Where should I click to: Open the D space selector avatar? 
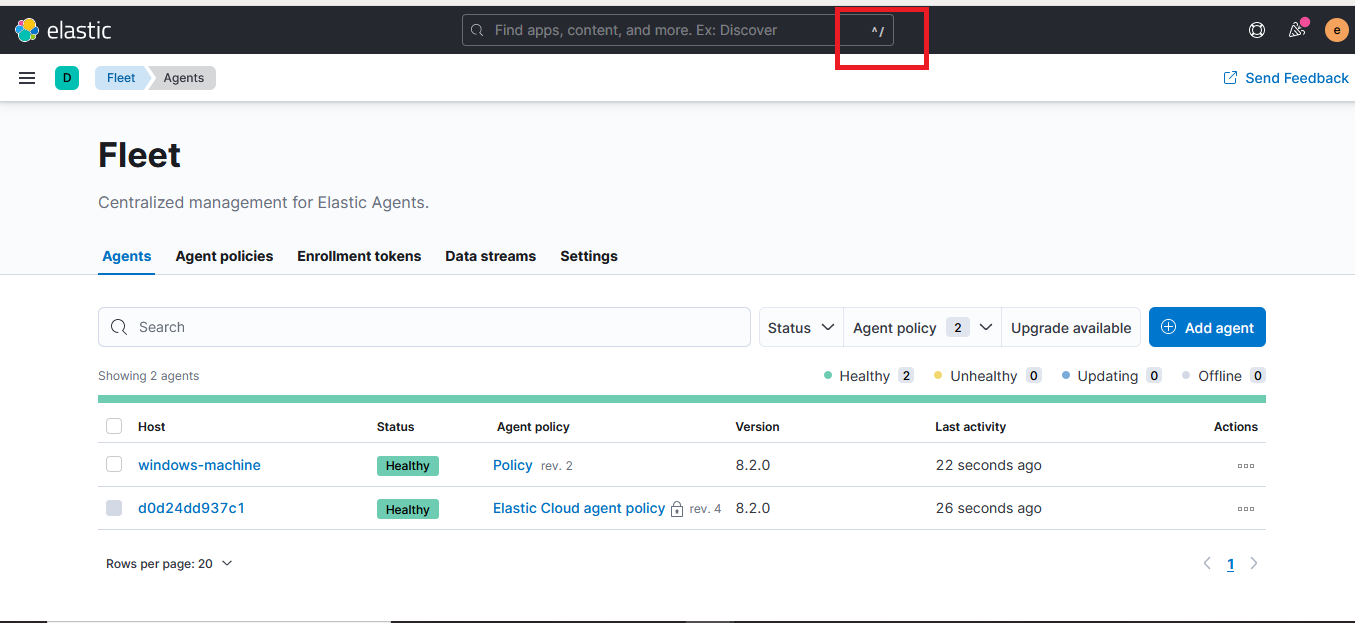coord(67,78)
